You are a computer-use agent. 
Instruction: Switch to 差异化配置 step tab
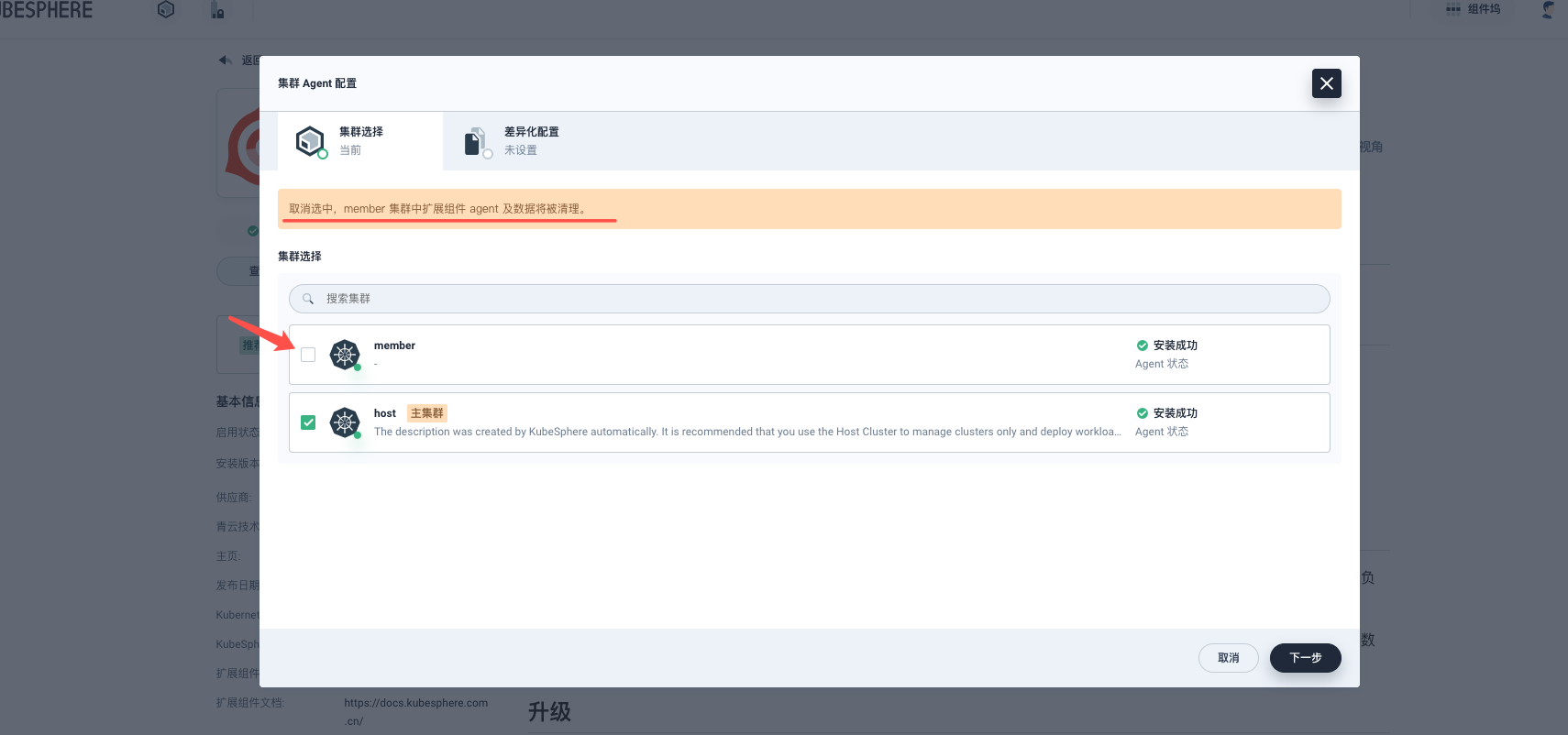pyautogui.click(x=532, y=141)
